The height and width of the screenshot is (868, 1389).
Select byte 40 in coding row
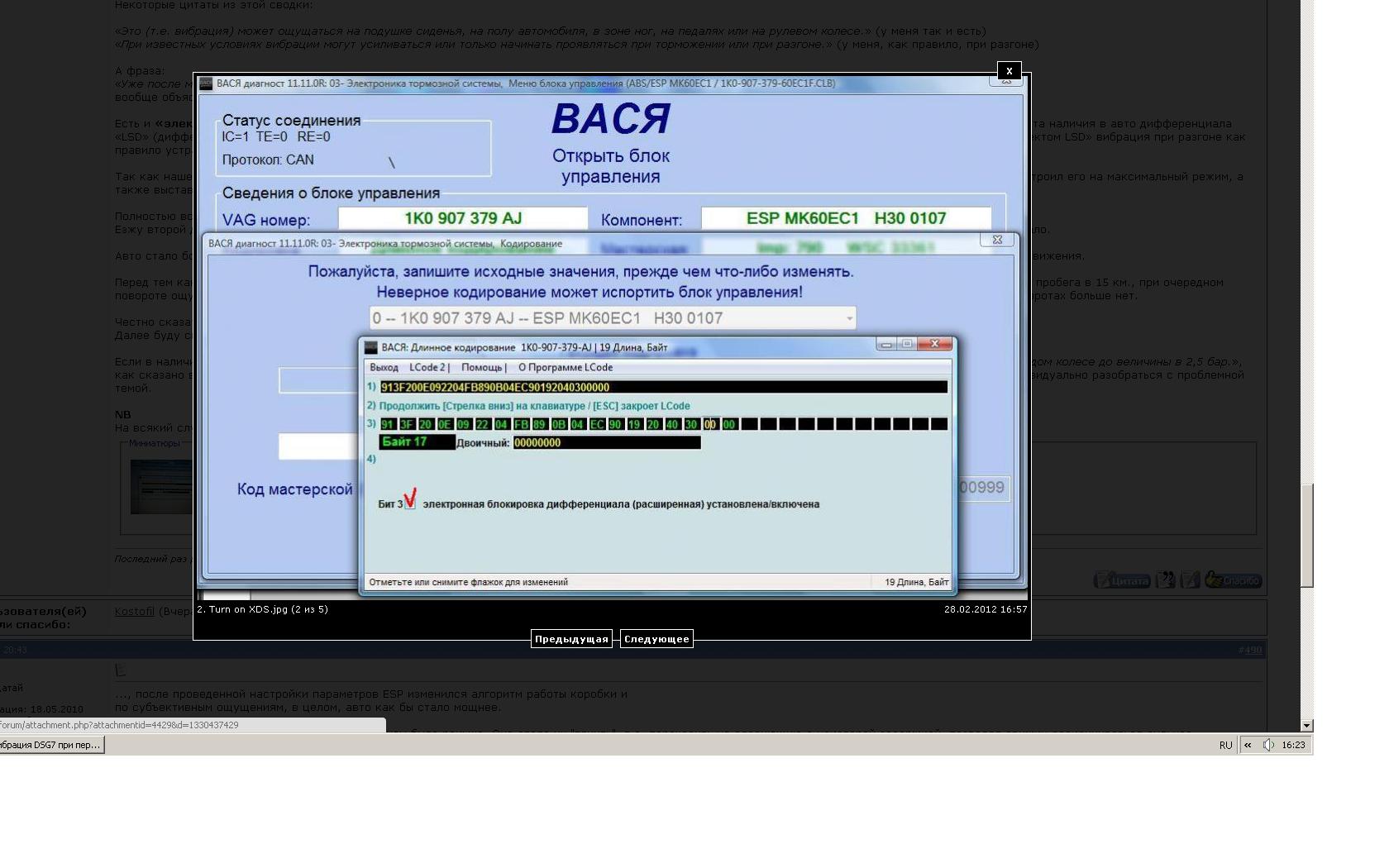pos(672,424)
